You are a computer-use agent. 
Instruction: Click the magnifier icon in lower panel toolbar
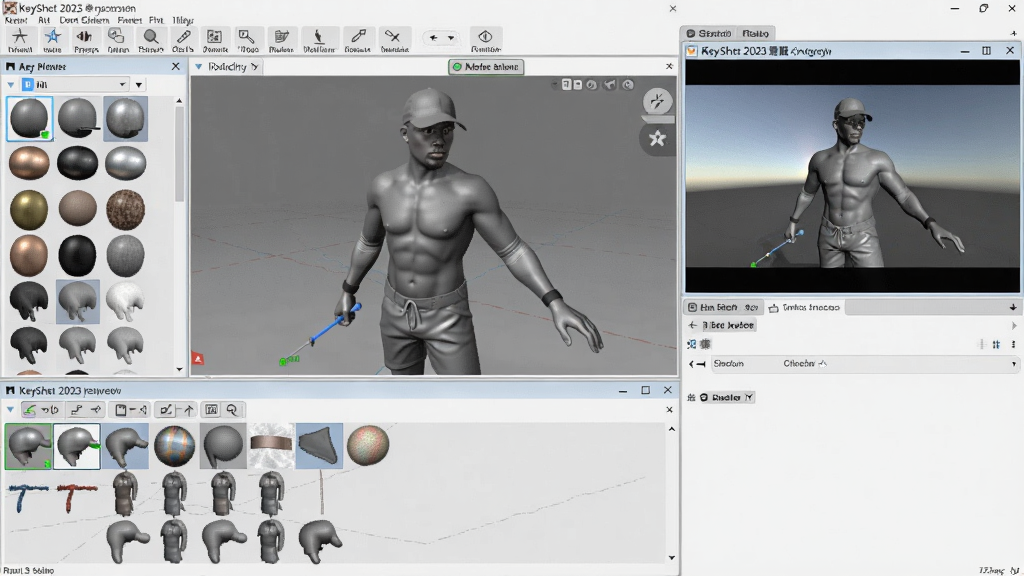[232, 410]
